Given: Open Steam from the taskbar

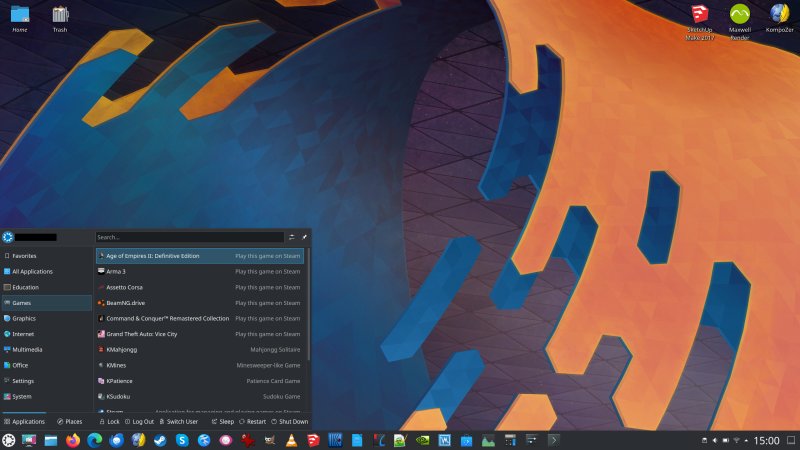Looking at the screenshot, I should pos(160,440).
